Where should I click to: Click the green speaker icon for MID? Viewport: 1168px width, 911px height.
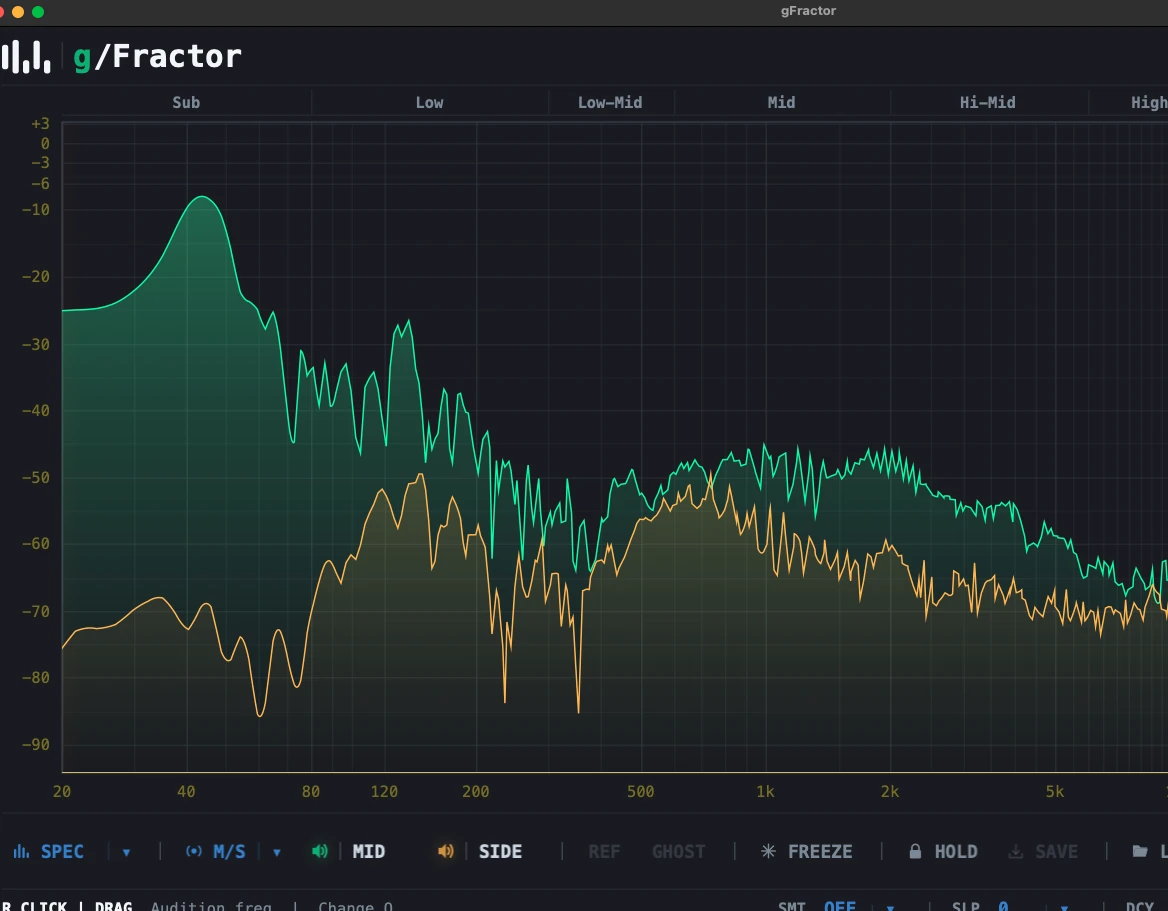click(x=320, y=851)
